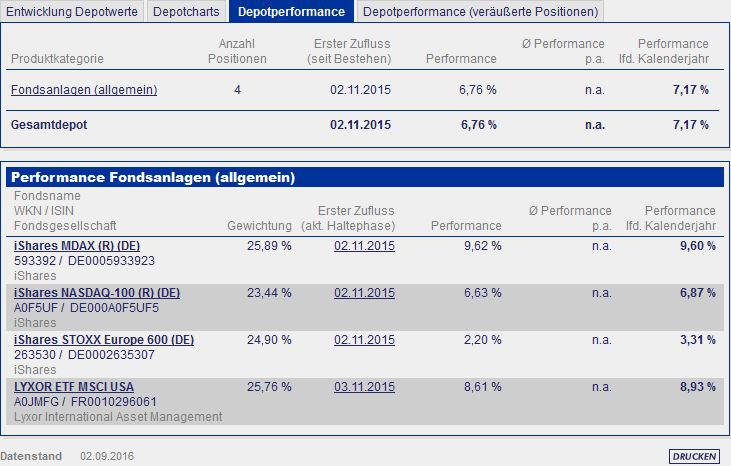Open Depotperformance (veräußerte Positionen) tab
The height and width of the screenshot is (466, 731).
pos(480,11)
